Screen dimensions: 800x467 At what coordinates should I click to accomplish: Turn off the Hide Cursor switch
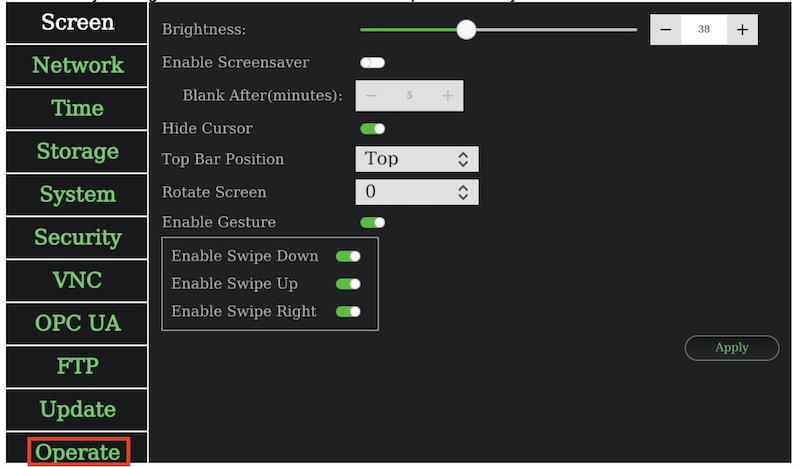tap(372, 129)
